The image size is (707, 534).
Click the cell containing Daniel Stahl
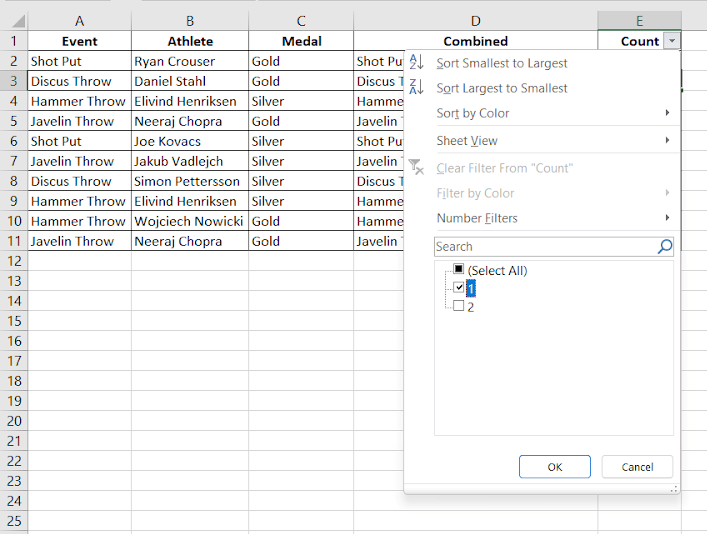190,81
